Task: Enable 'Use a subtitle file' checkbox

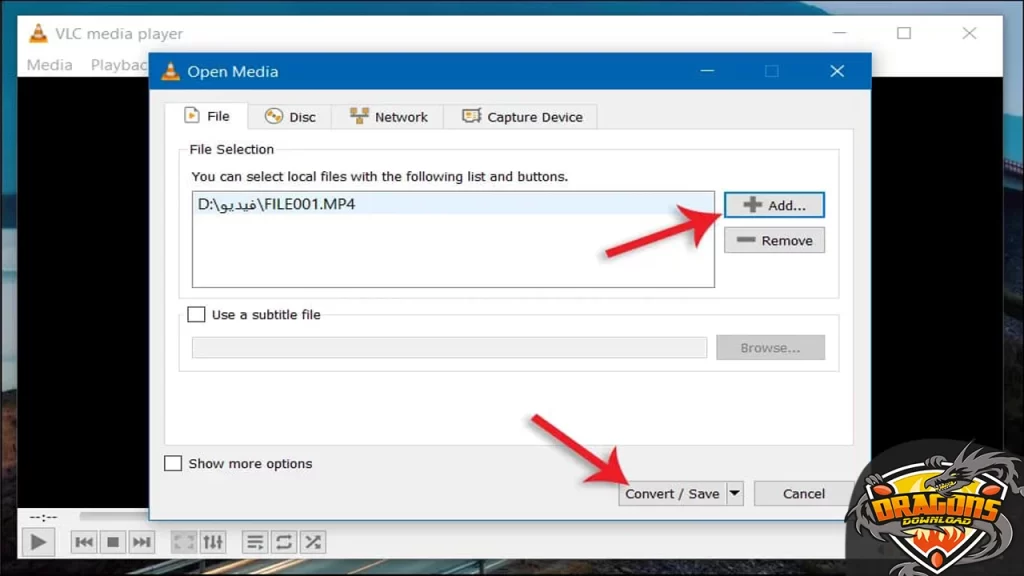Action: tap(197, 314)
